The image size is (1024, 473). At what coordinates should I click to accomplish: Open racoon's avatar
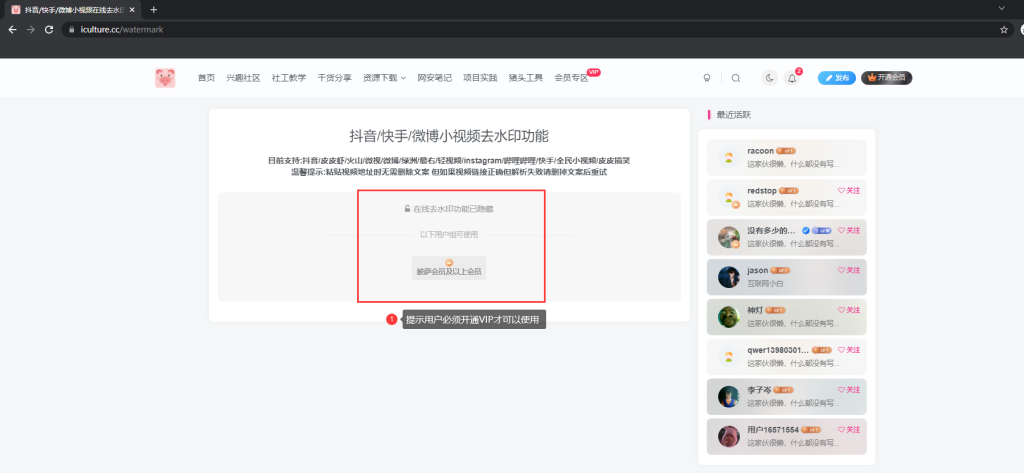[x=729, y=157]
